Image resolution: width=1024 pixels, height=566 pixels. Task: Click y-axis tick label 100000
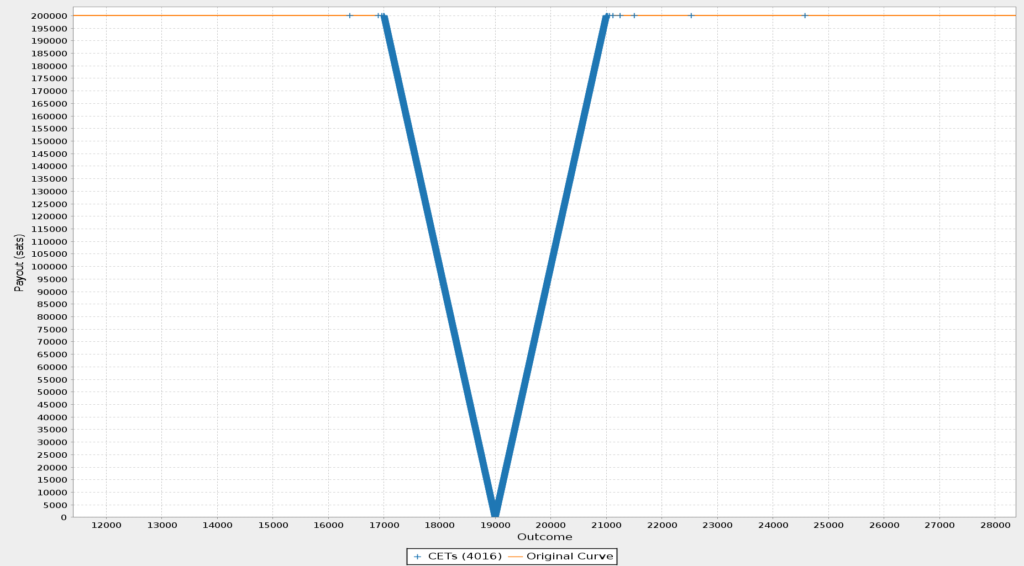coord(51,266)
